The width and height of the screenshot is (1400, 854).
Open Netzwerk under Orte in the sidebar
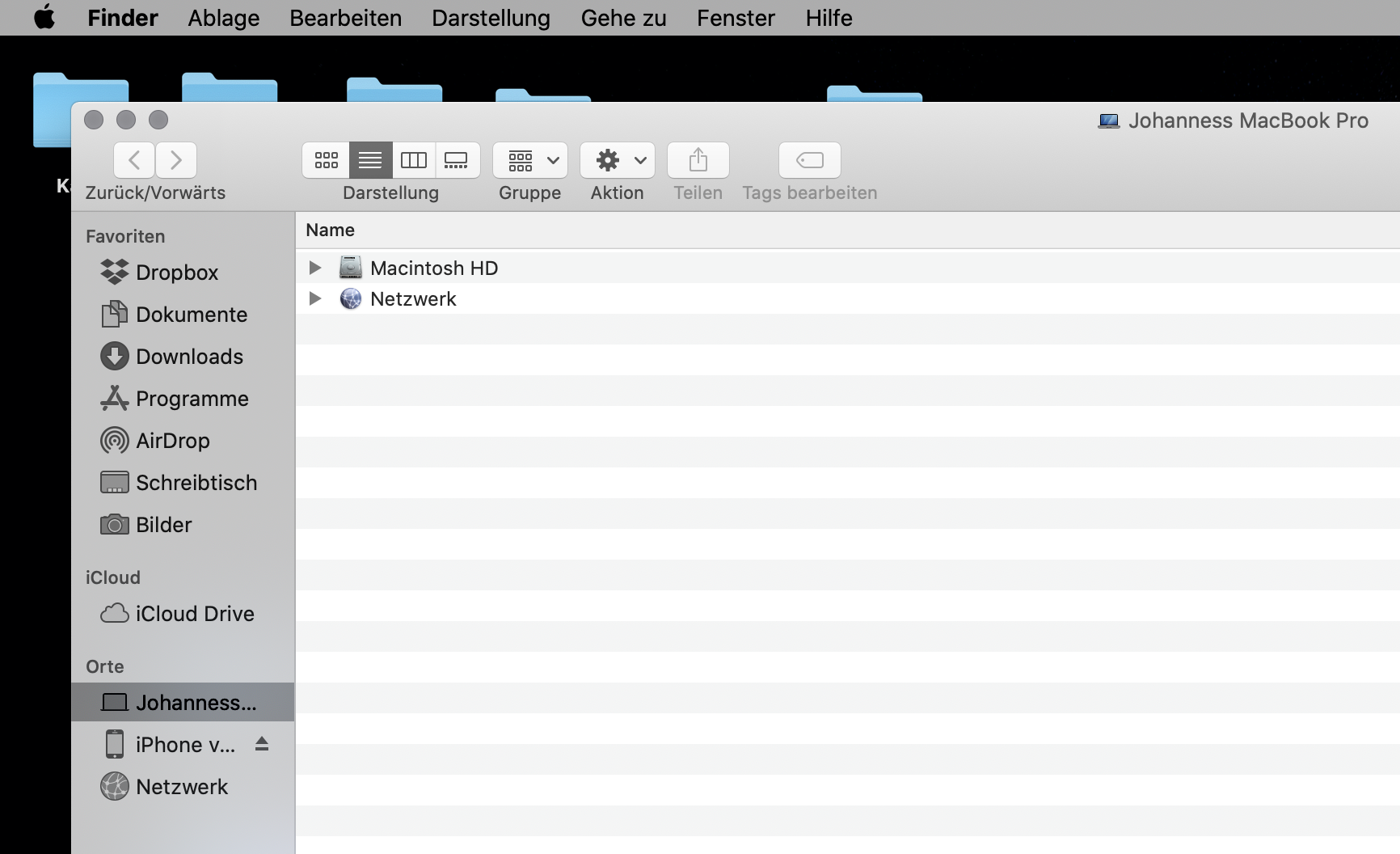182,786
